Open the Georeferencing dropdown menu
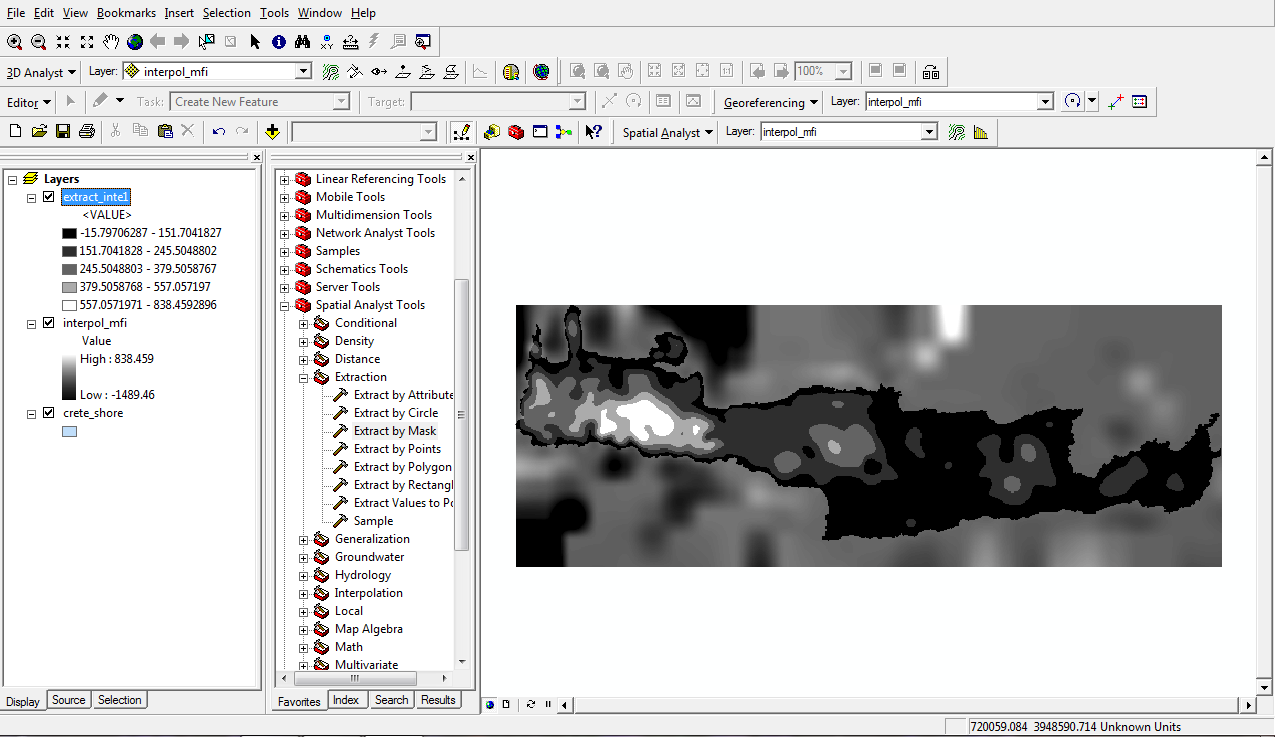The image size is (1275, 737). pyautogui.click(x=771, y=102)
